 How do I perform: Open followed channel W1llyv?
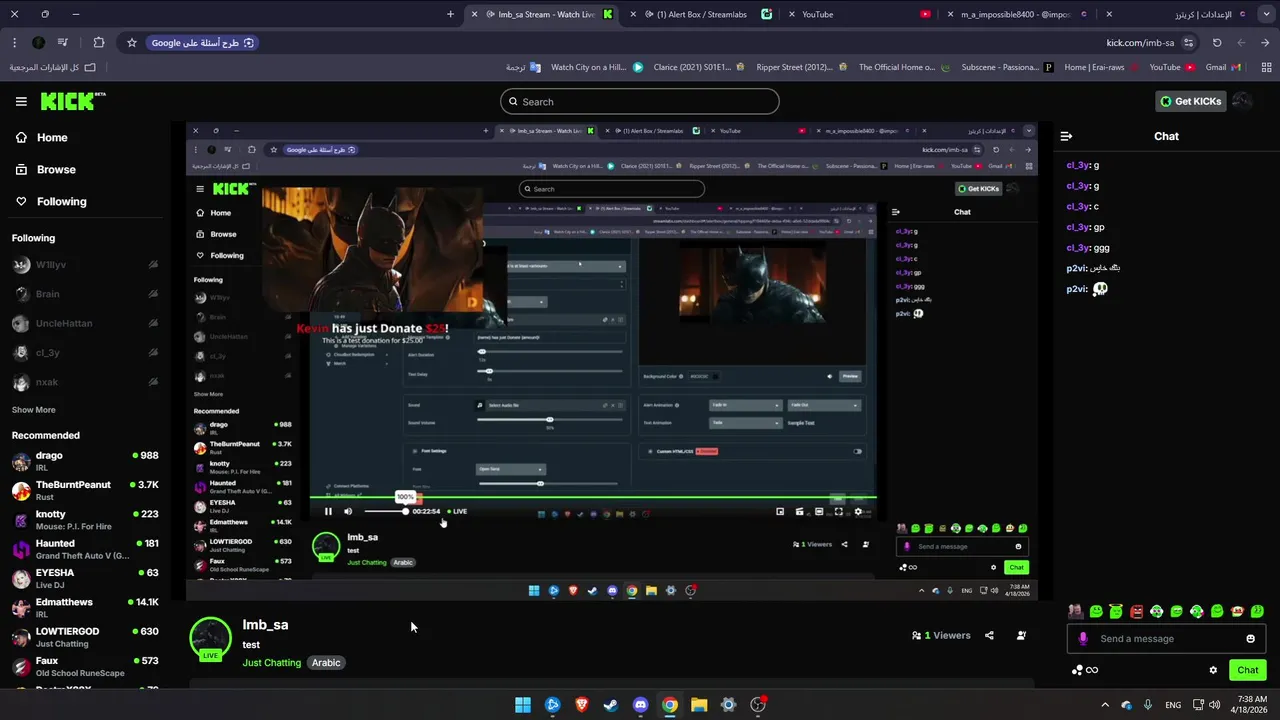(84, 265)
